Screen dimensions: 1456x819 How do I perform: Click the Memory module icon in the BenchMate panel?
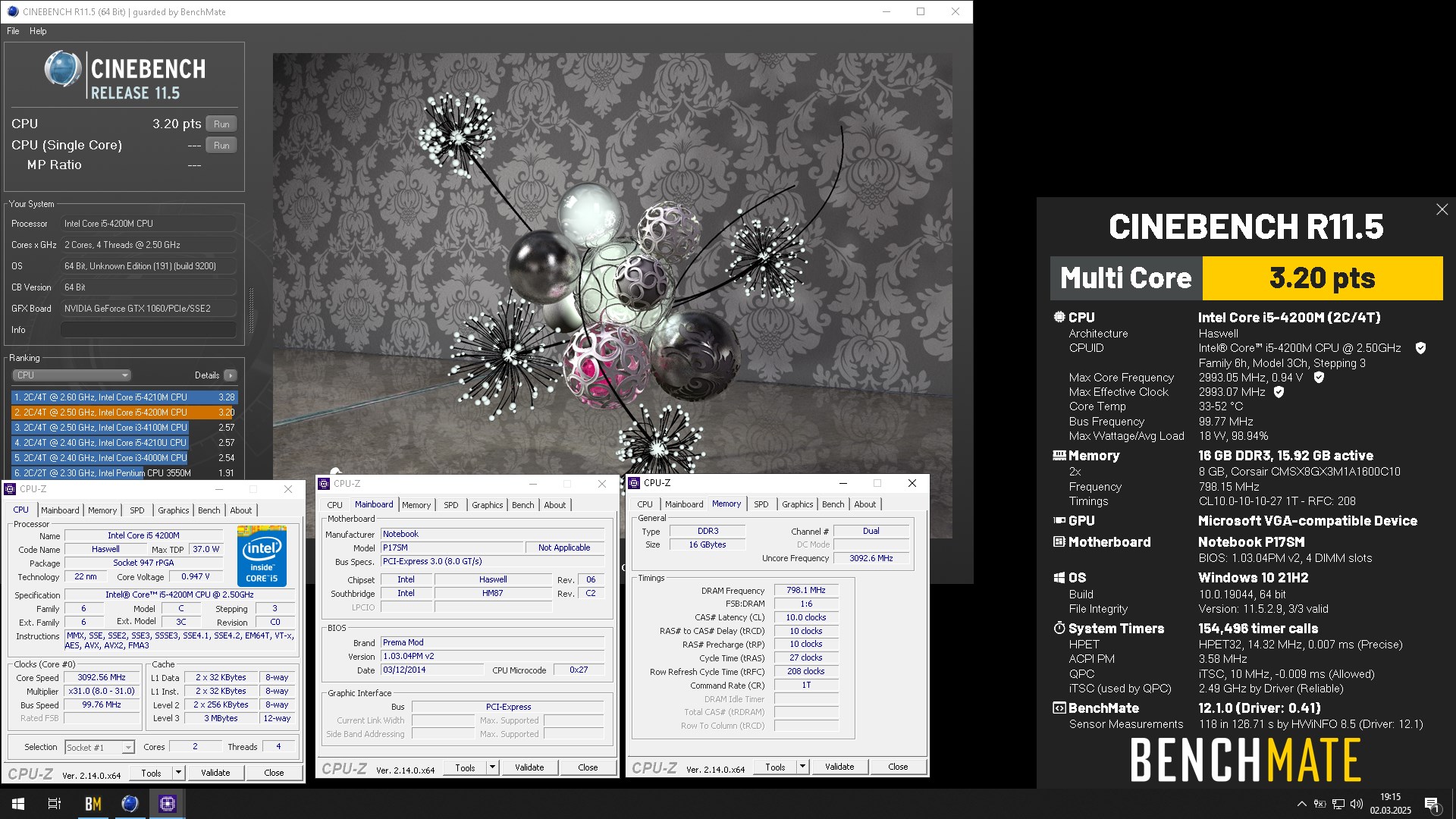click(1059, 456)
